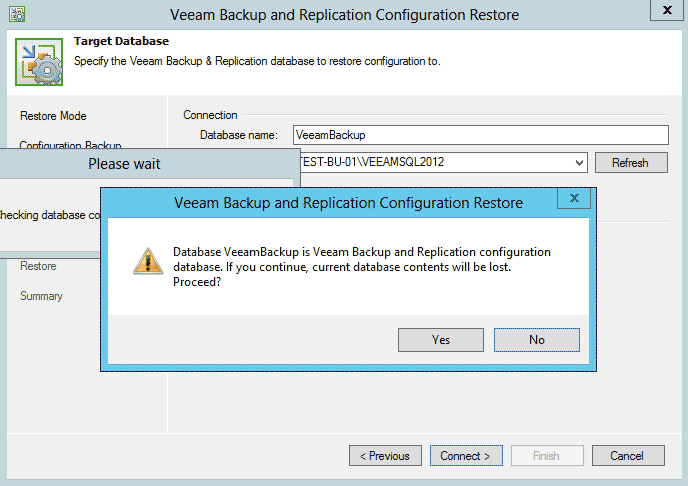Select Restore Mode wizard step

53,116
